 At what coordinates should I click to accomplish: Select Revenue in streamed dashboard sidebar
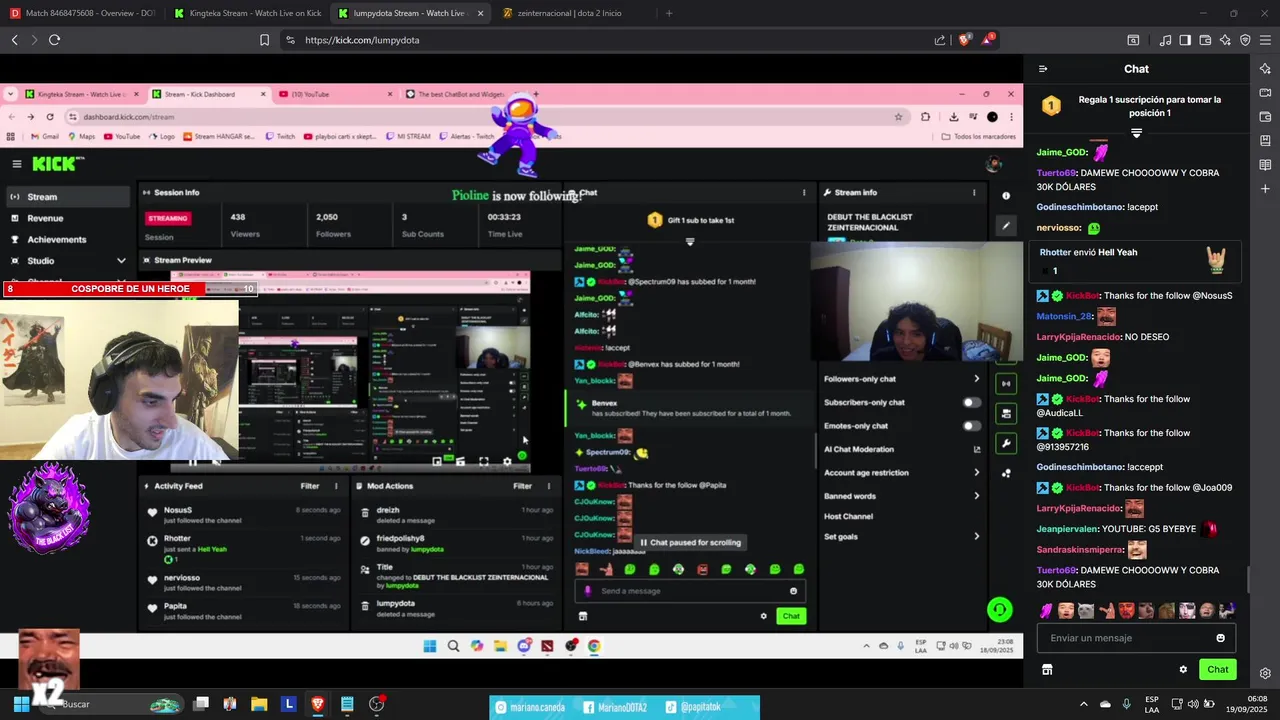(45, 218)
